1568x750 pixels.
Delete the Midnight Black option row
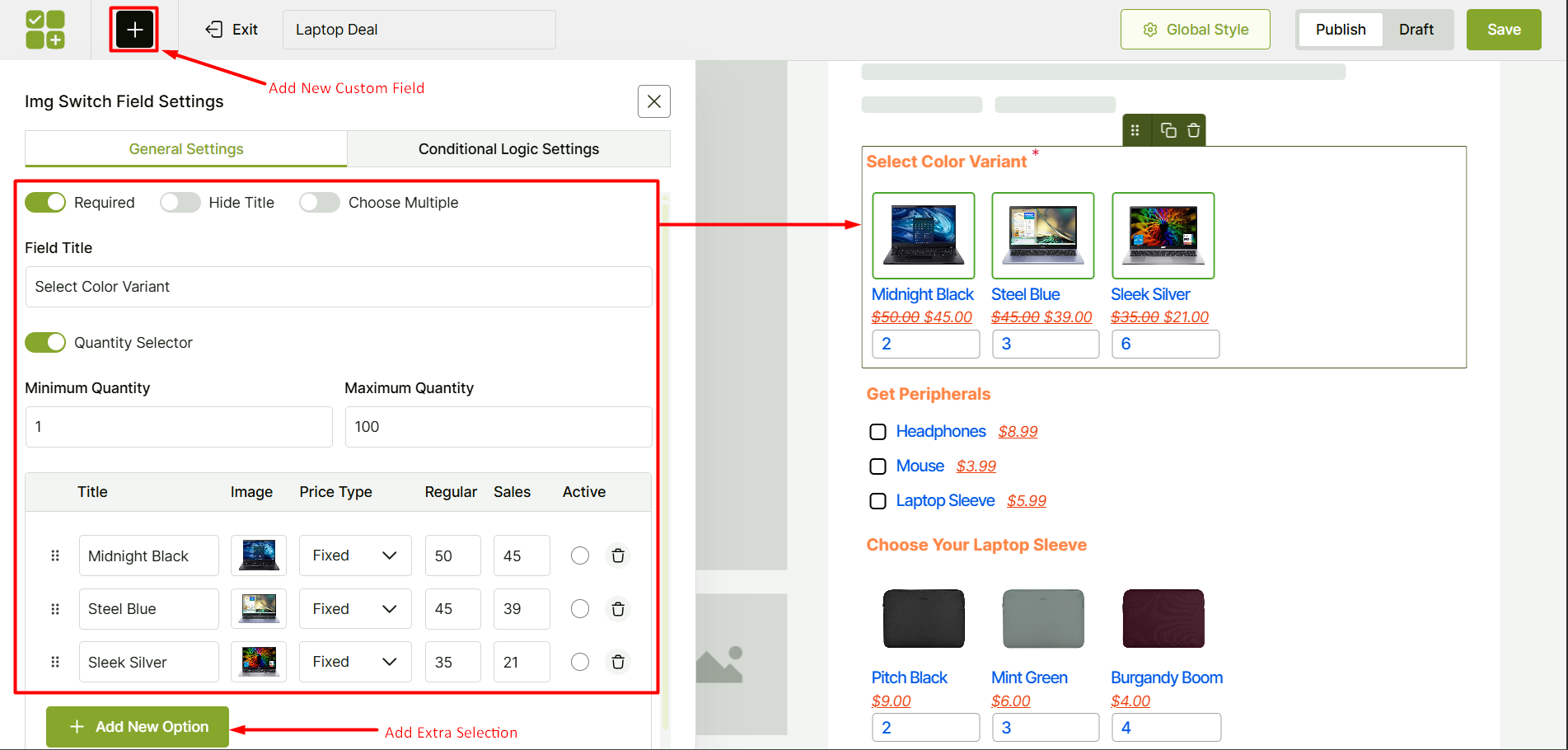coord(617,555)
